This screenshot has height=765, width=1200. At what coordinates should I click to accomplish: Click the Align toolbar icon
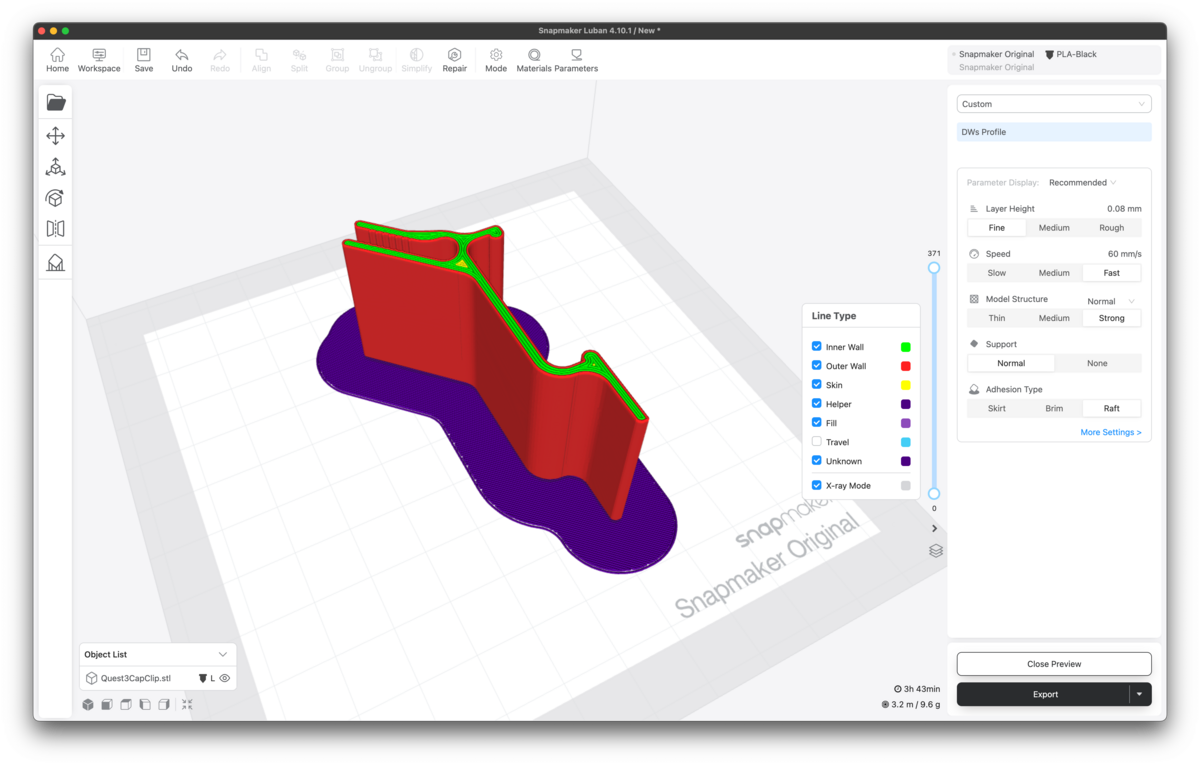click(x=261, y=60)
